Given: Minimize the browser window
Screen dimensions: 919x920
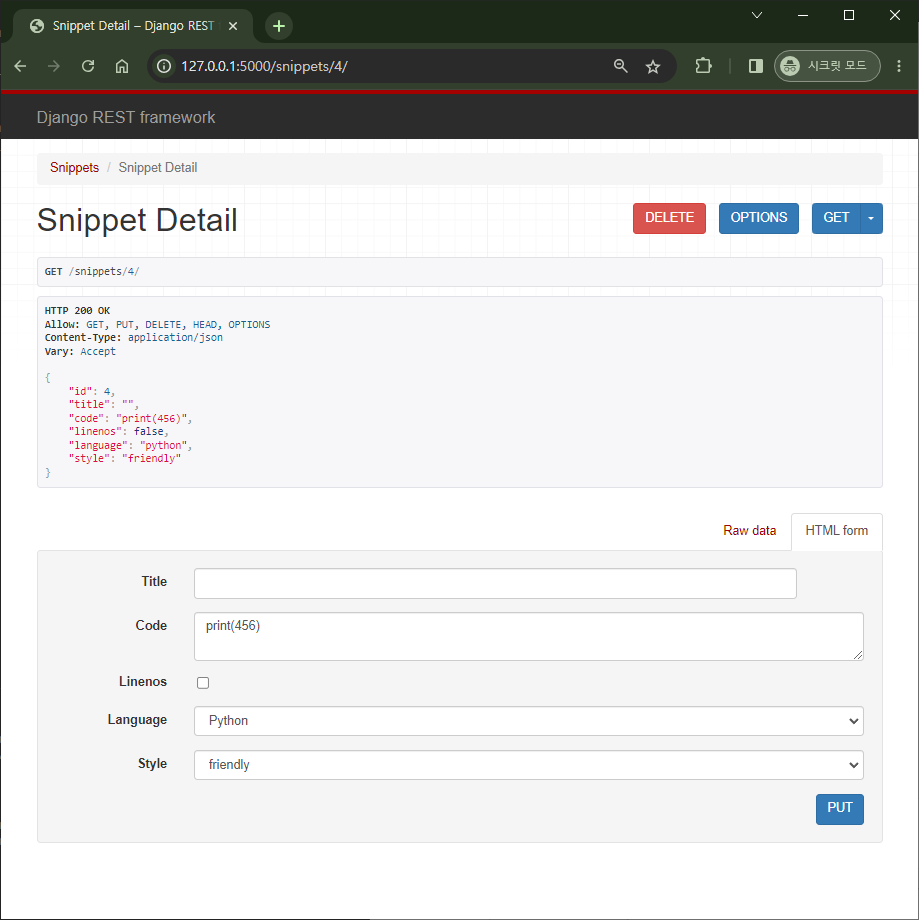Looking at the screenshot, I should click(x=803, y=15).
